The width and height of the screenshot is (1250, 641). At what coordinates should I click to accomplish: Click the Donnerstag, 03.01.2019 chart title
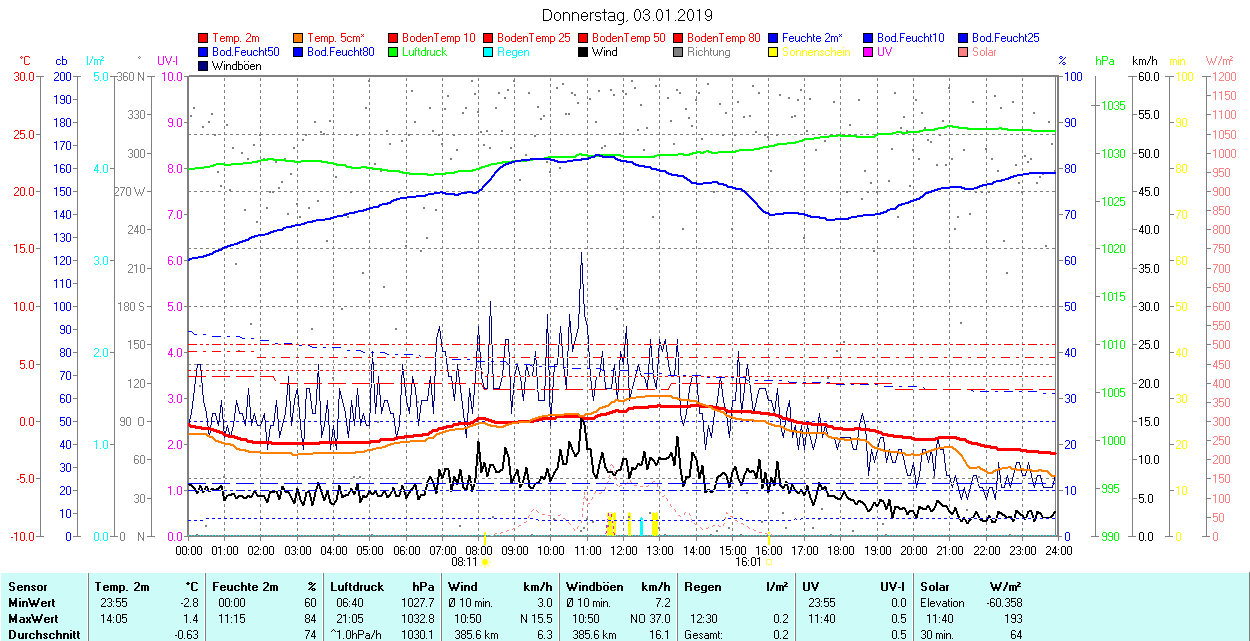(x=627, y=15)
